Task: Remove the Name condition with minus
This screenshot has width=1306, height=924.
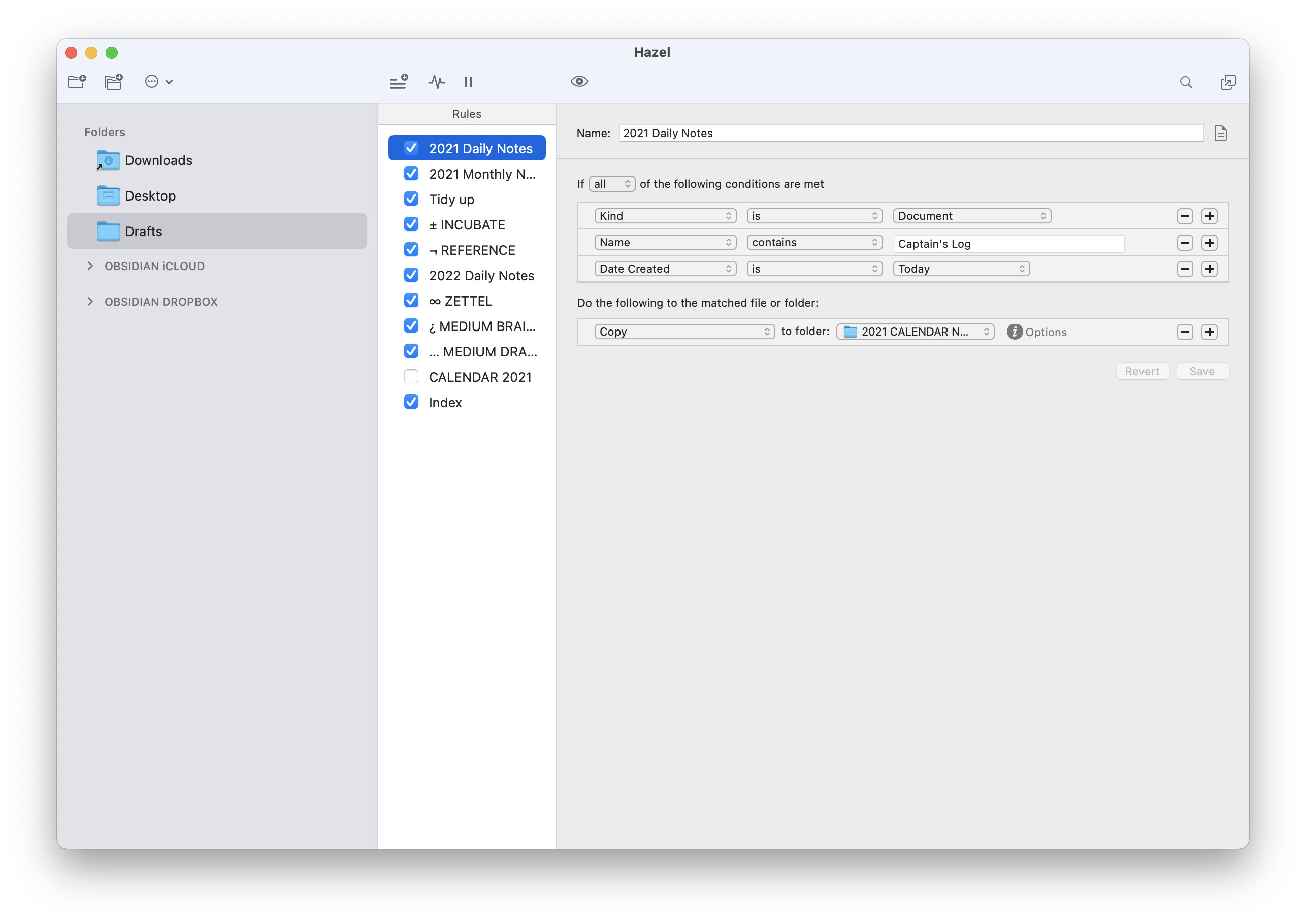Action: pyautogui.click(x=1185, y=242)
